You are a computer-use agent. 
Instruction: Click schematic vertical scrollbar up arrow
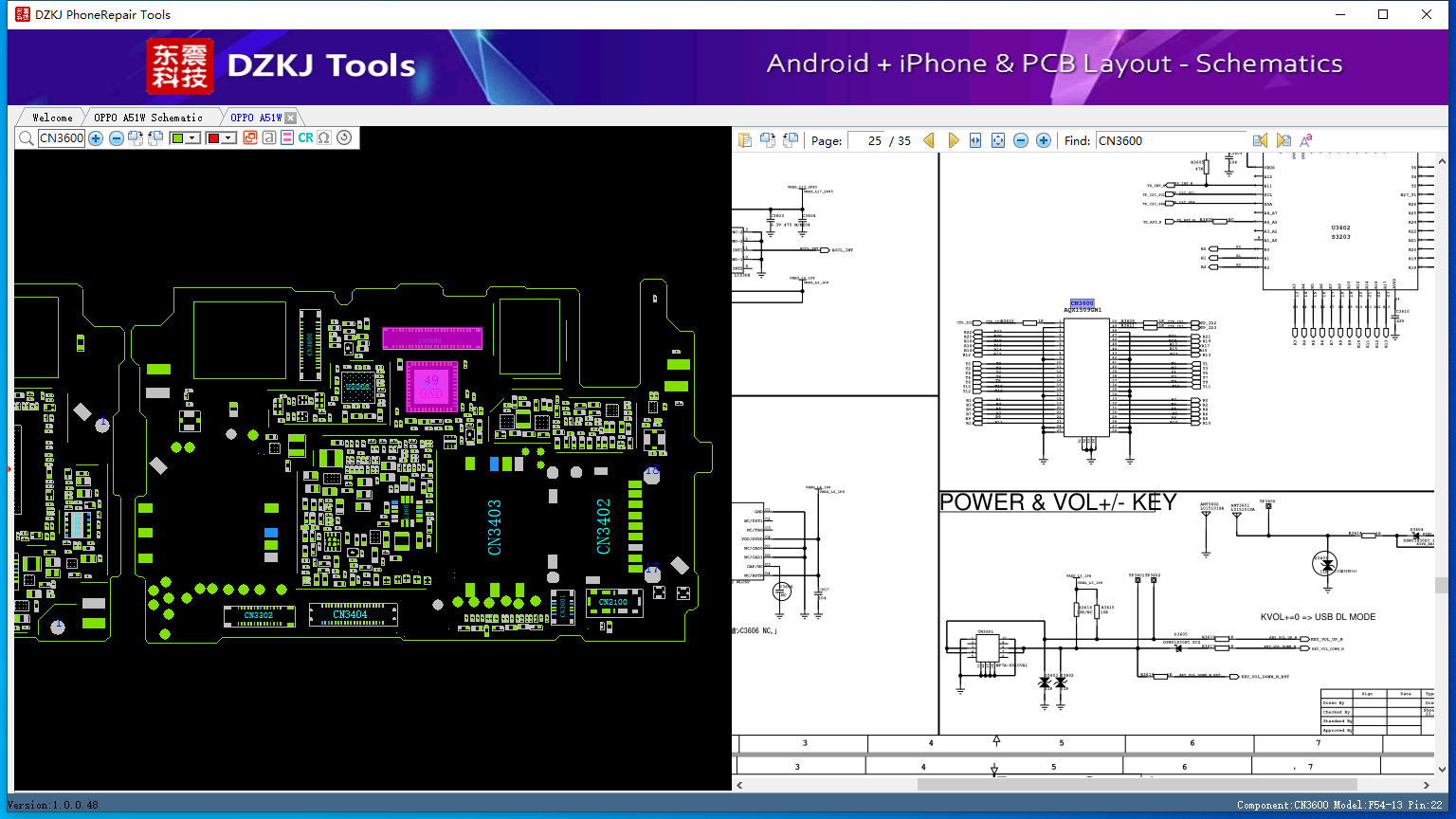[1442, 162]
